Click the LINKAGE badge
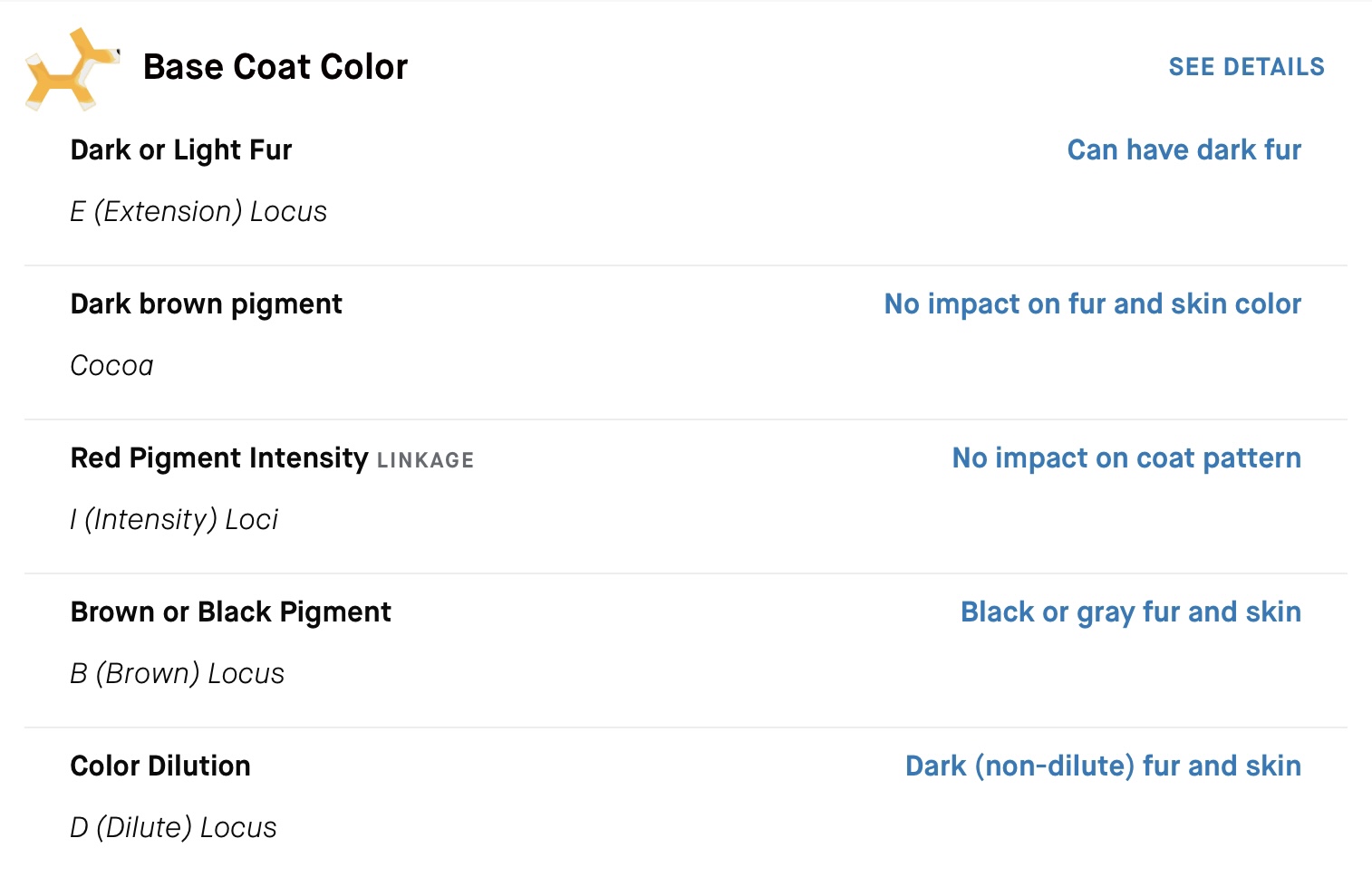The image size is (1372, 896). point(425,460)
